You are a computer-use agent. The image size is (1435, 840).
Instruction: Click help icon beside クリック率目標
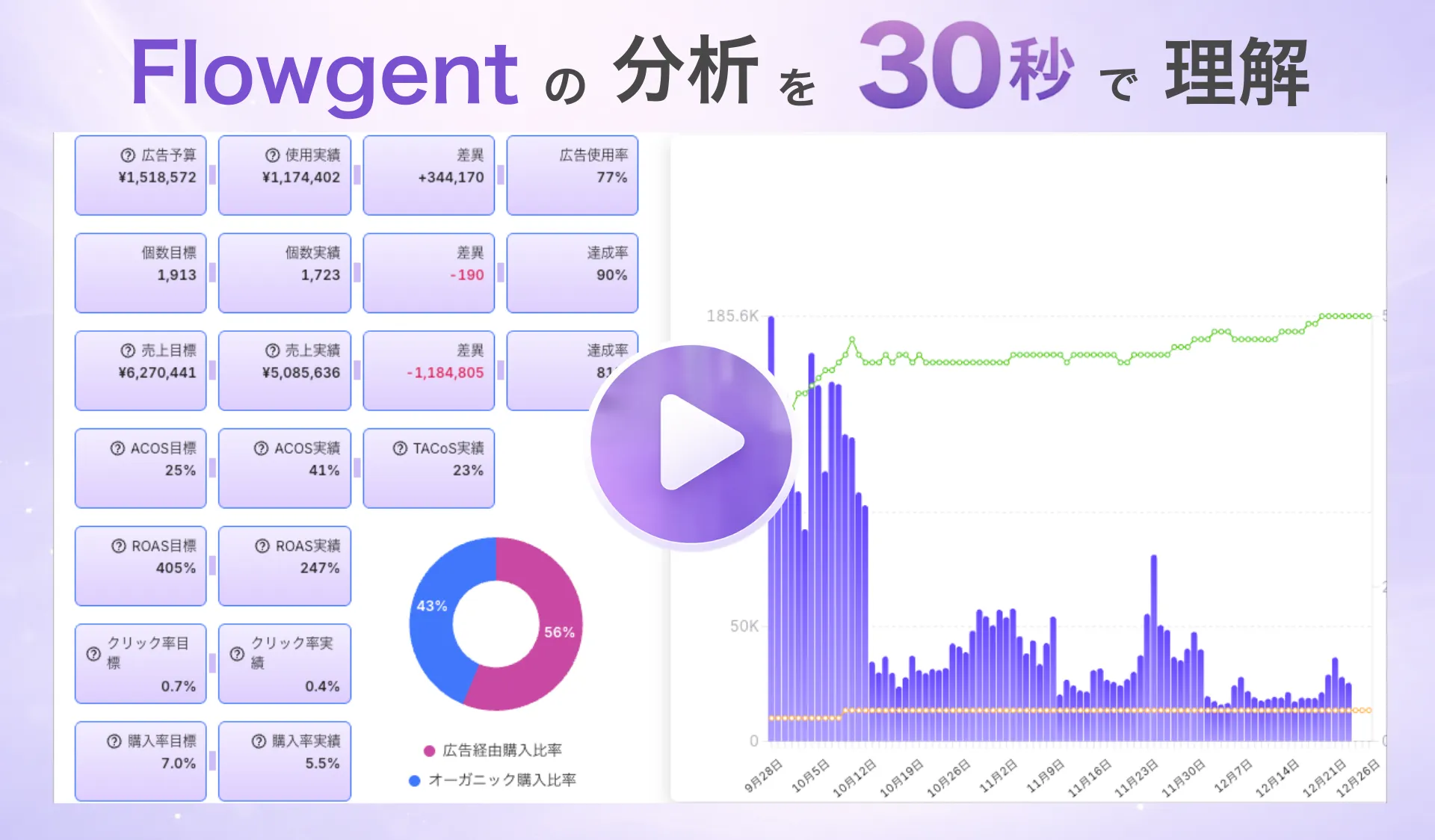point(93,653)
